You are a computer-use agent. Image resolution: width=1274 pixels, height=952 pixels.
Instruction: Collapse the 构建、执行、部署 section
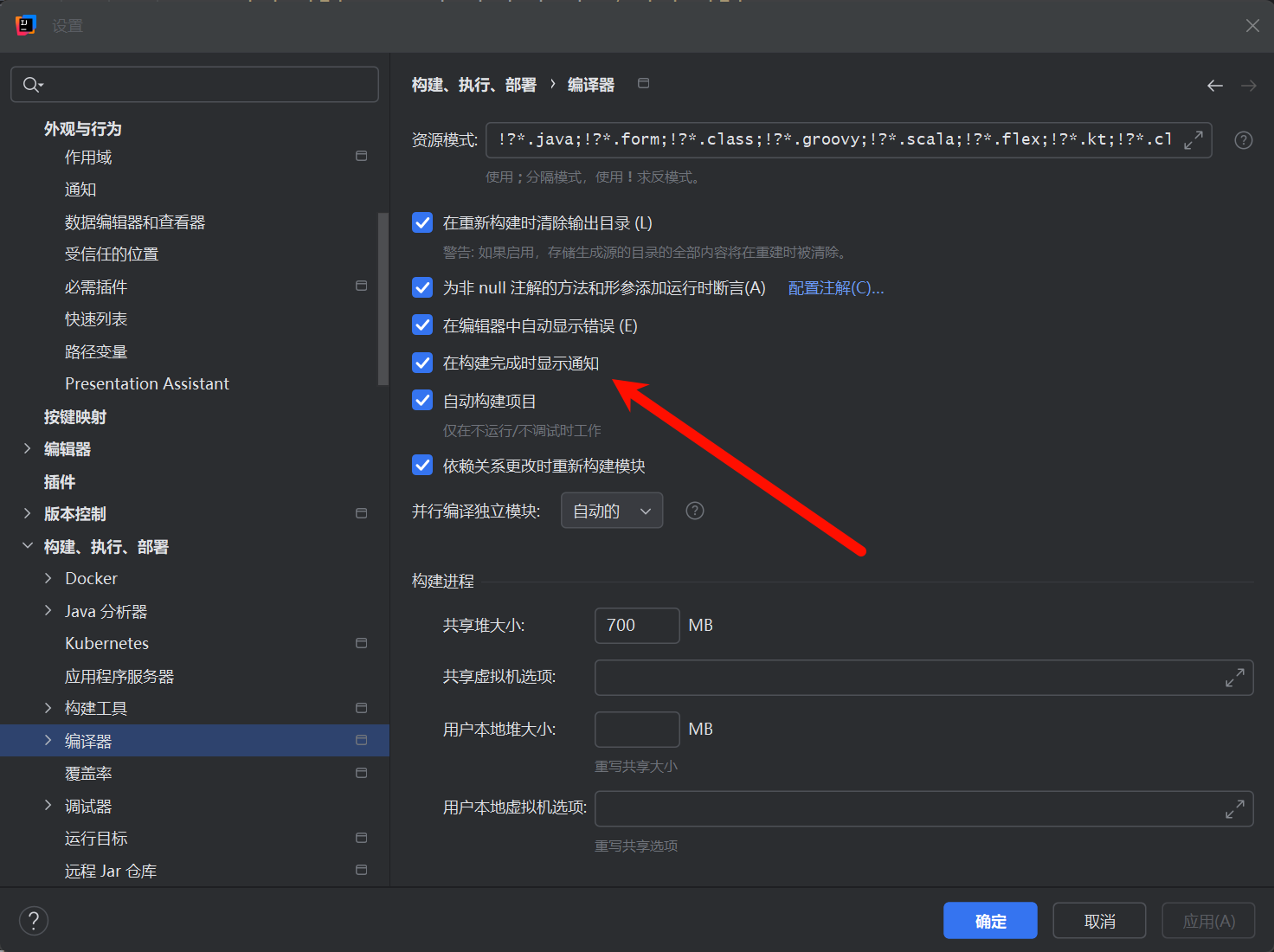pyautogui.click(x=27, y=546)
